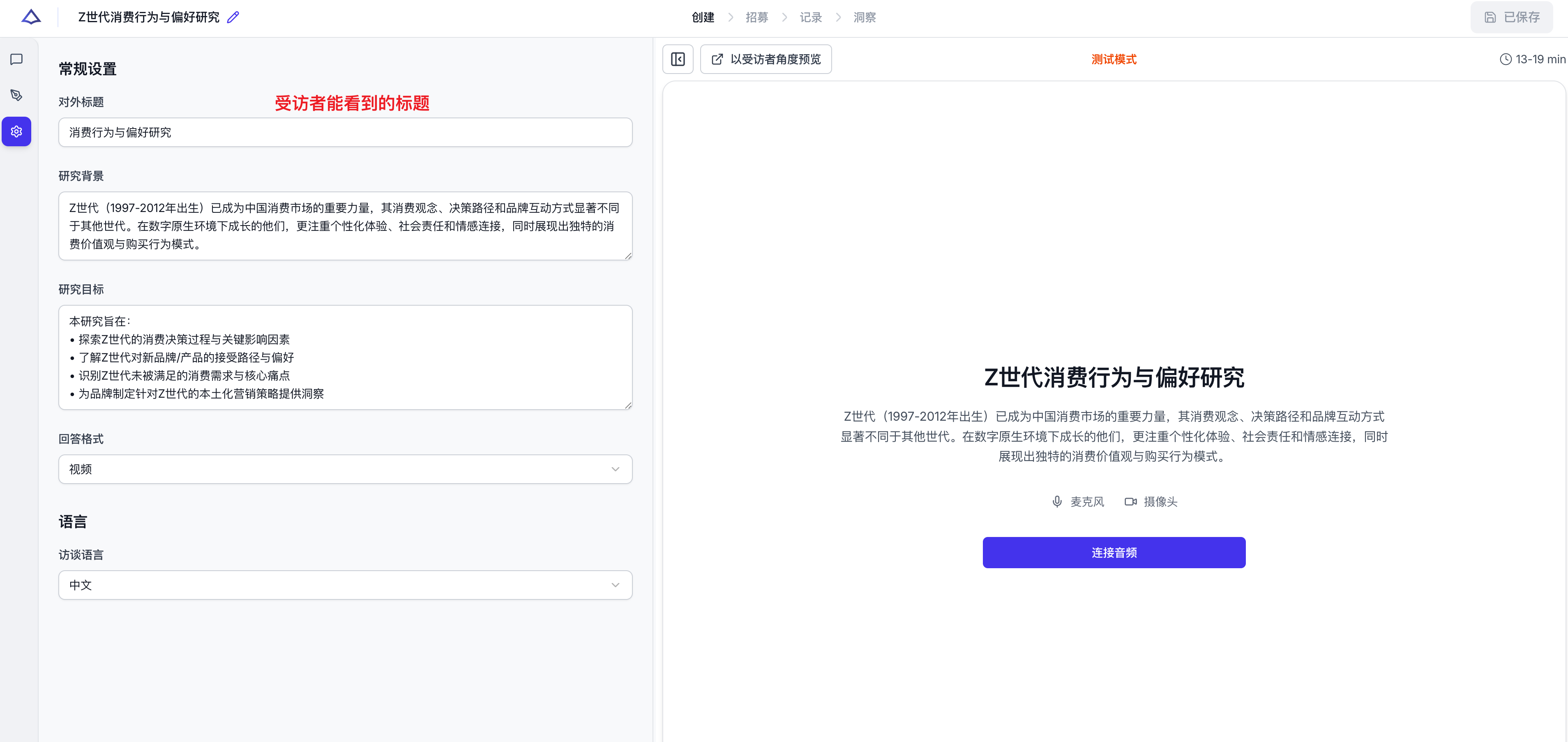1568x742 pixels.
Task: Click 以受访者角度预览 button
Action: click(766, 59)
